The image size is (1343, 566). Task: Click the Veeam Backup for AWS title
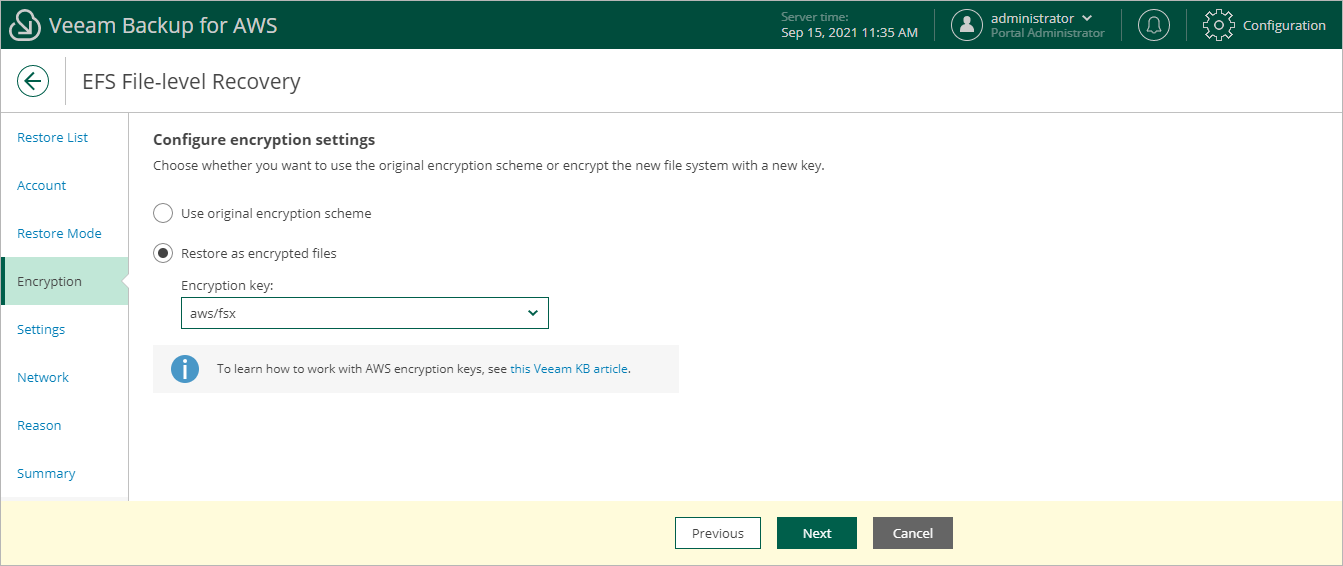pos(163,25)
